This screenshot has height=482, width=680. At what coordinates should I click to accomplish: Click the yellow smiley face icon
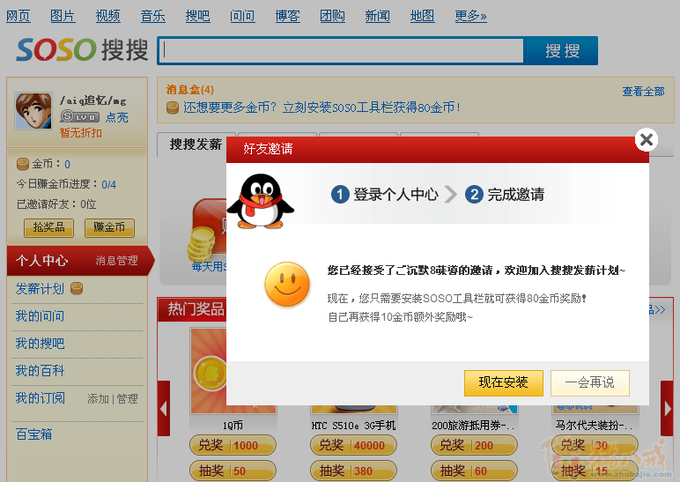(287, 284)
